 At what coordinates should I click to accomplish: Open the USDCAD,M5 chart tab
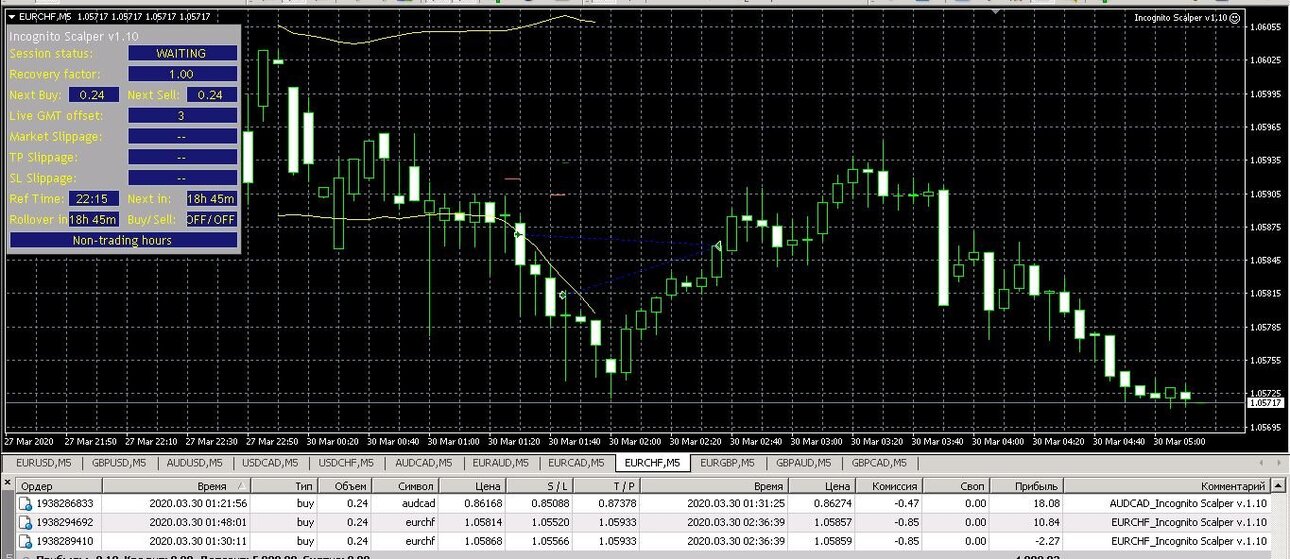[x=269, y=463]
